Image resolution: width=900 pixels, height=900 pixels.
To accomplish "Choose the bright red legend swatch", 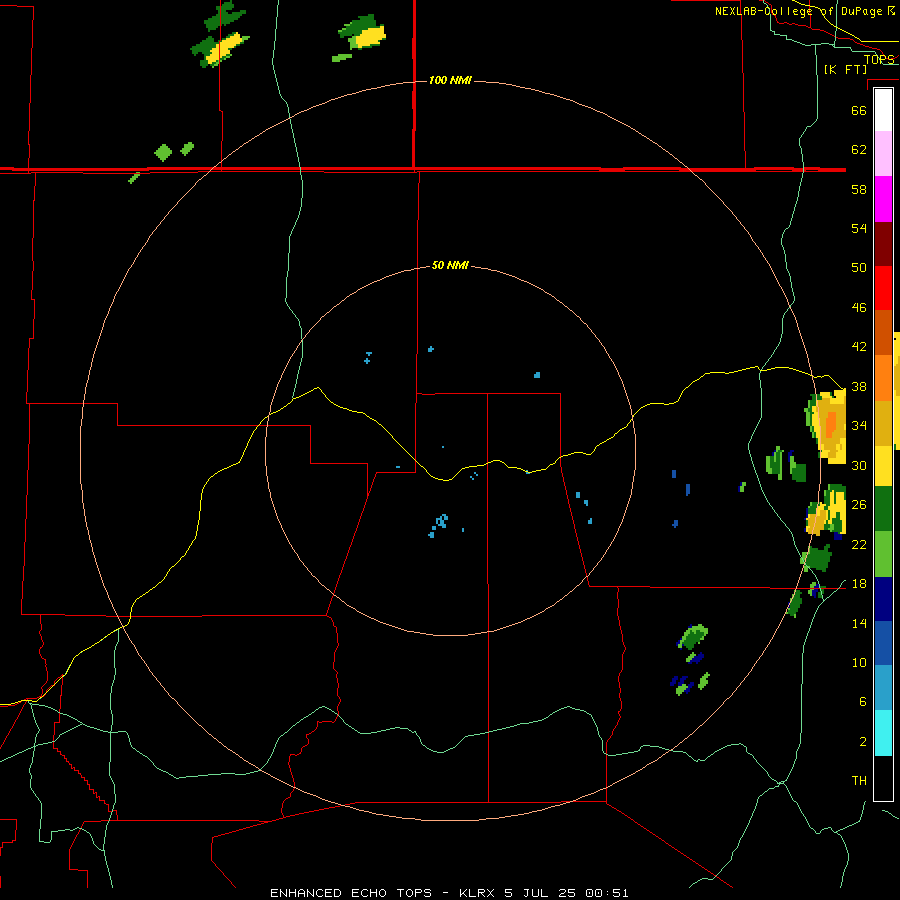I will [883, 288].
